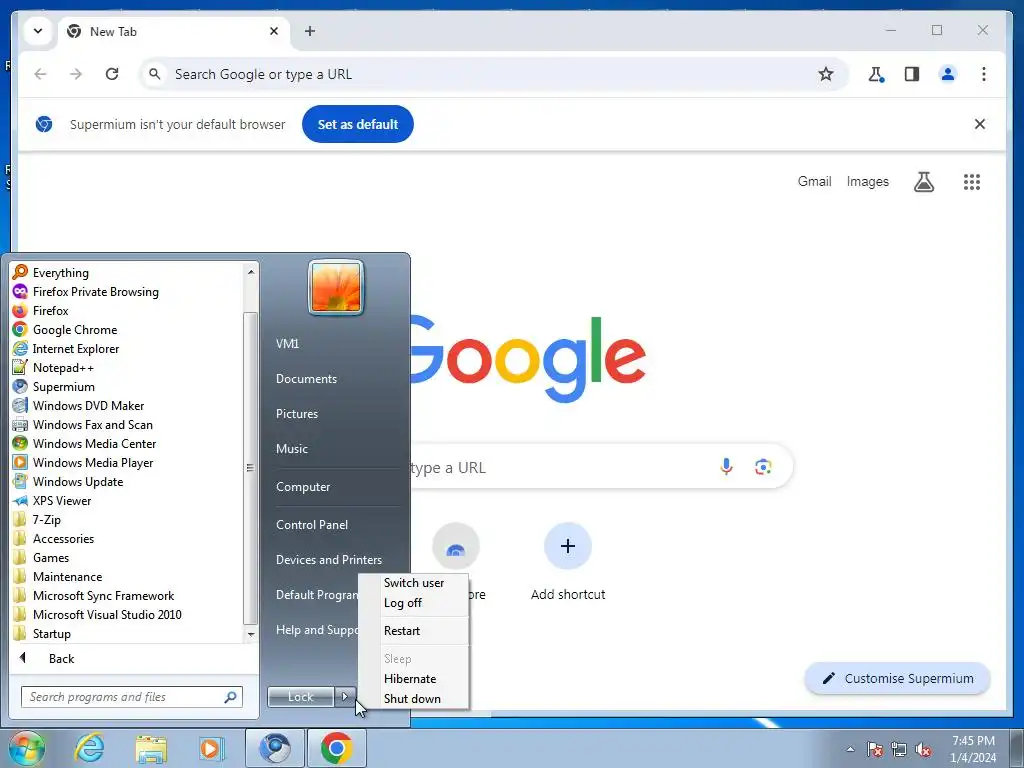Choose Switch user from power menu
Image resolution: width=1024 pixels, height=768 pixels.
click(414, 583)
